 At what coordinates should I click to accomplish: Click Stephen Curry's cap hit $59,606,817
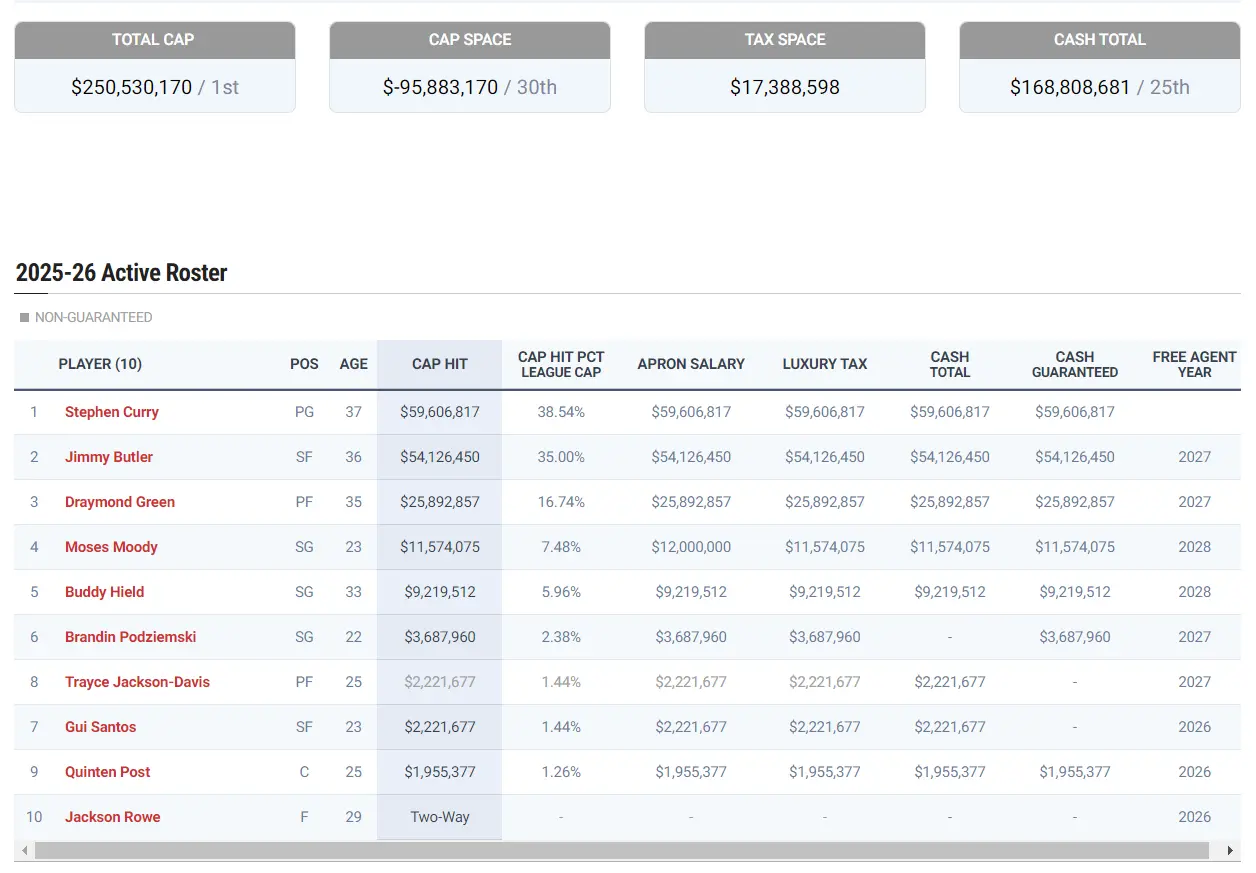[x=440, y=412]
